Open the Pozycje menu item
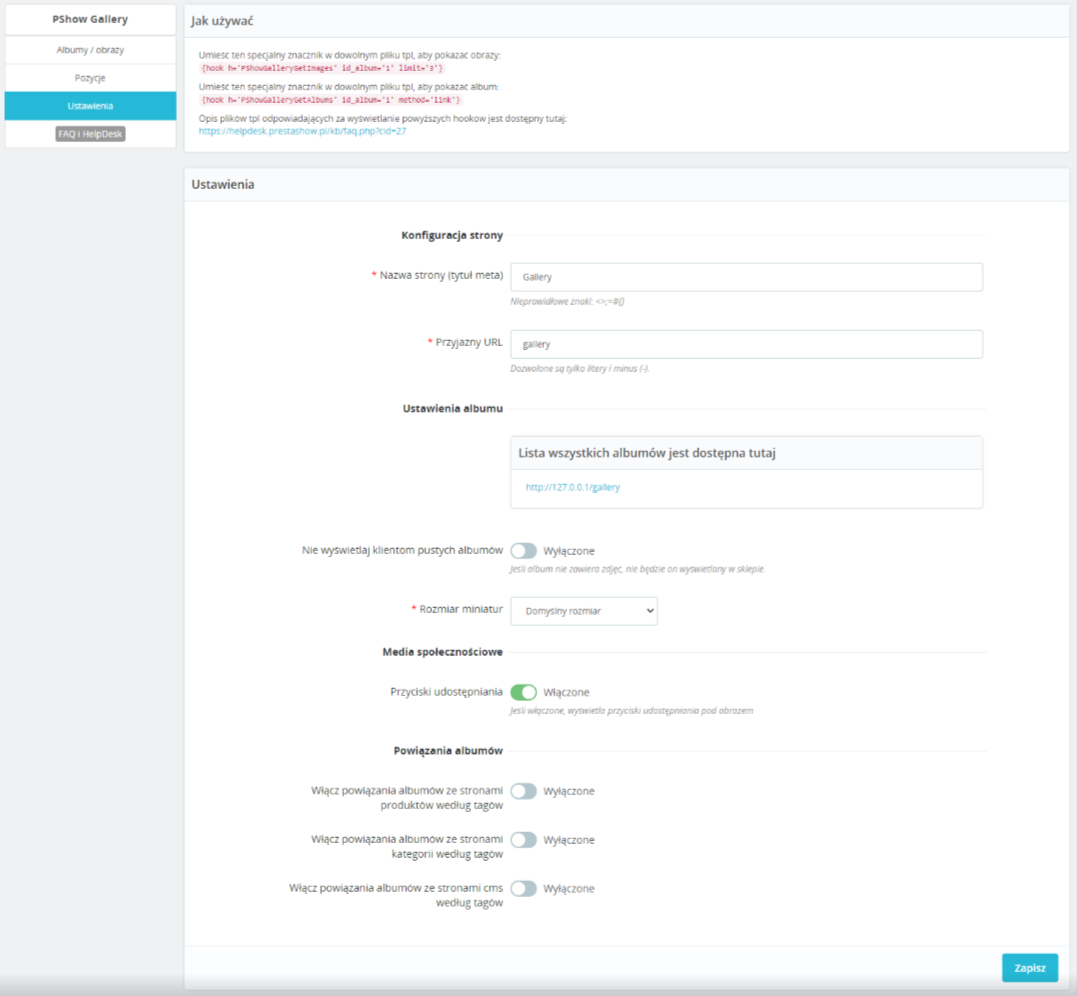 pos(90,78)
